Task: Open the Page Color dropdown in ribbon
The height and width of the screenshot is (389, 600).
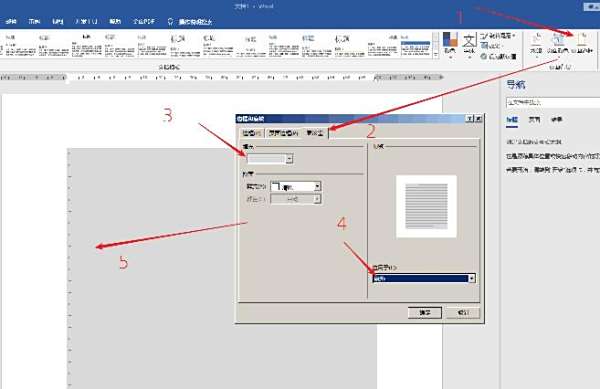Action: [x=557, y=43]
